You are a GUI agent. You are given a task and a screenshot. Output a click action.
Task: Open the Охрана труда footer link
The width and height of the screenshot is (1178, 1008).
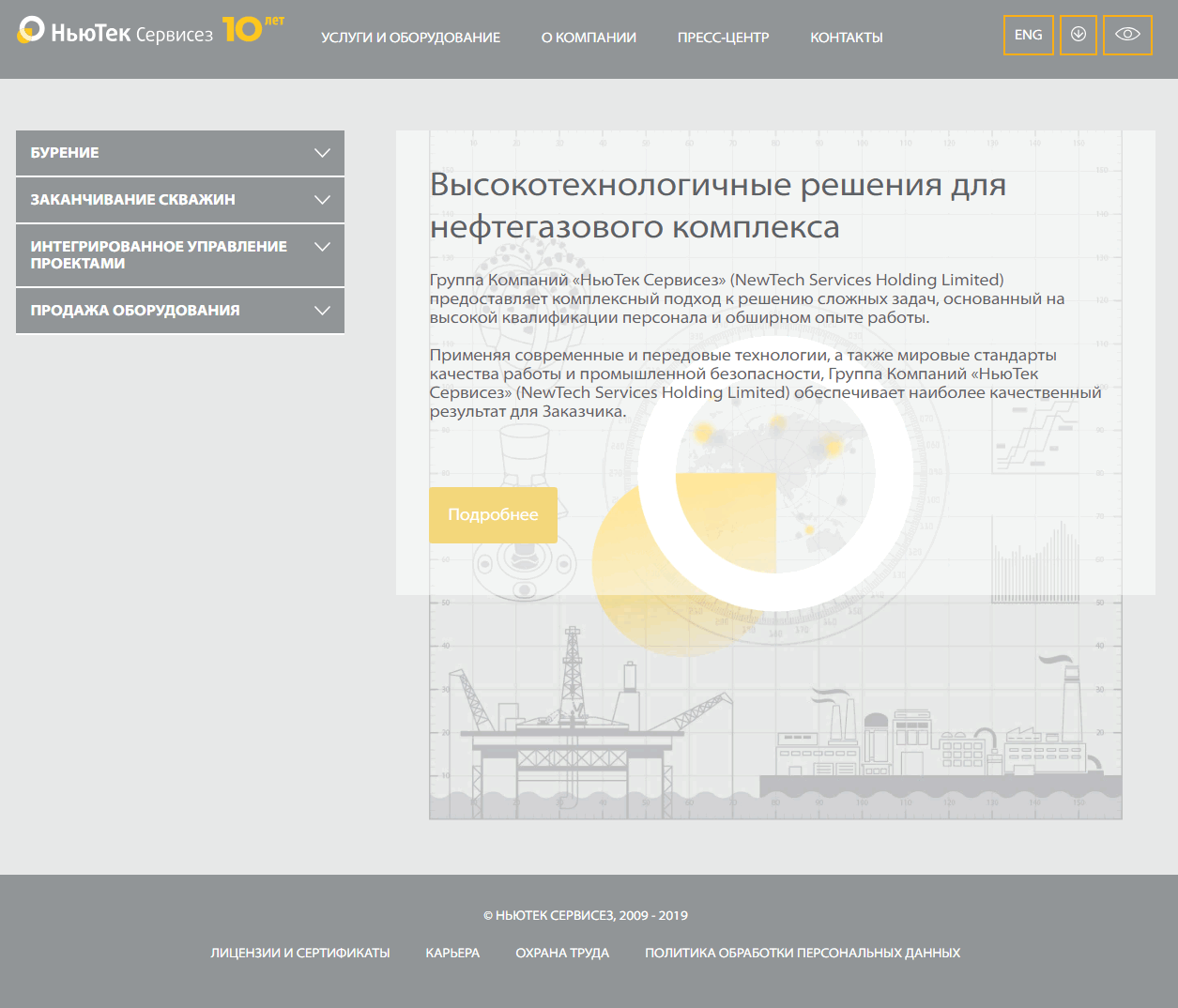562,953
